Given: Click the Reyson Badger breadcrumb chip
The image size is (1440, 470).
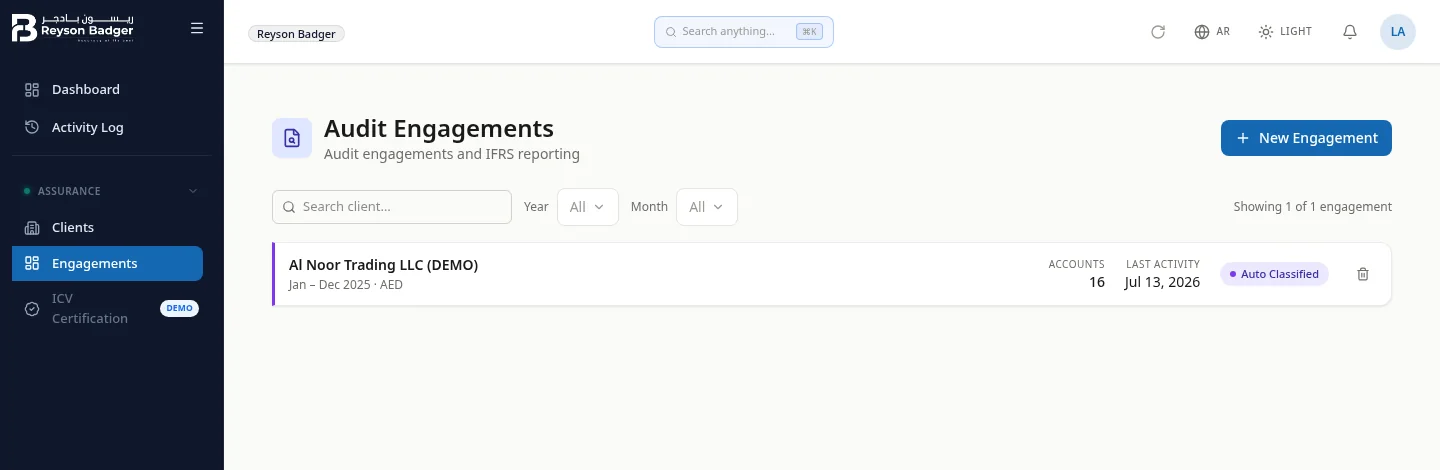Looking at the screenshot, I should pos(296,33).
